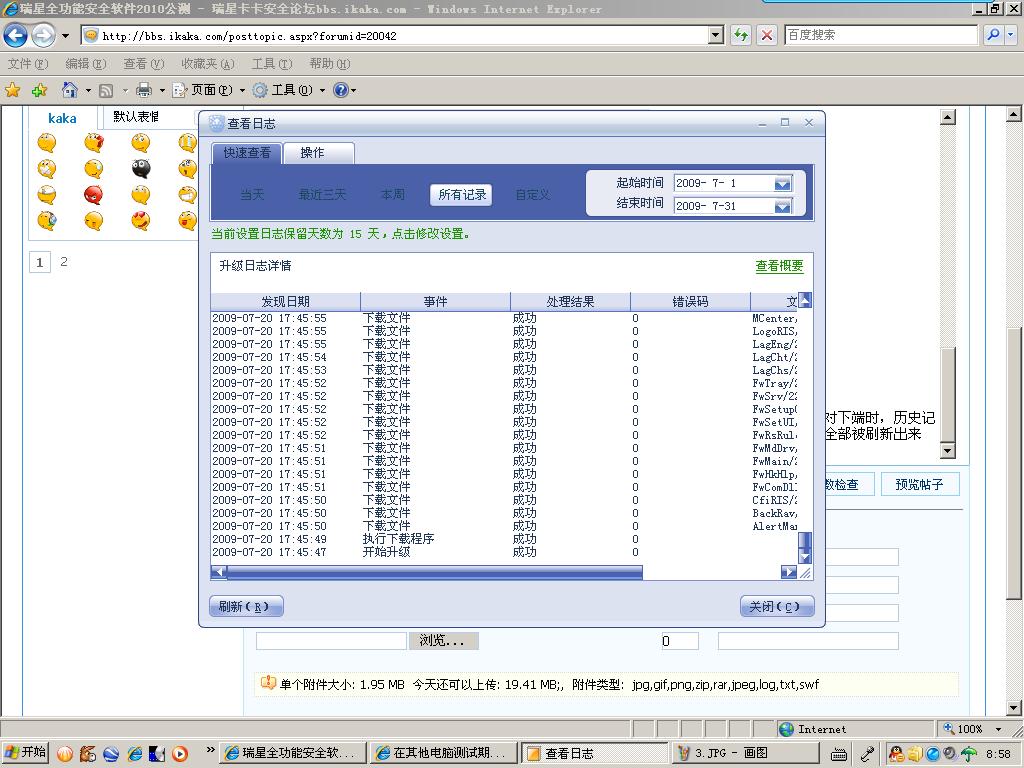Open the 收藏夹 menu
Screen dimensions: 1024x768
click(207, 63)
